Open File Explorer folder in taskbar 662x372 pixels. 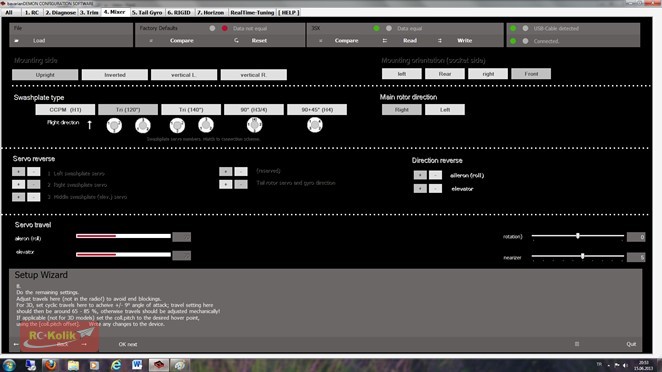tap(73, 365)
